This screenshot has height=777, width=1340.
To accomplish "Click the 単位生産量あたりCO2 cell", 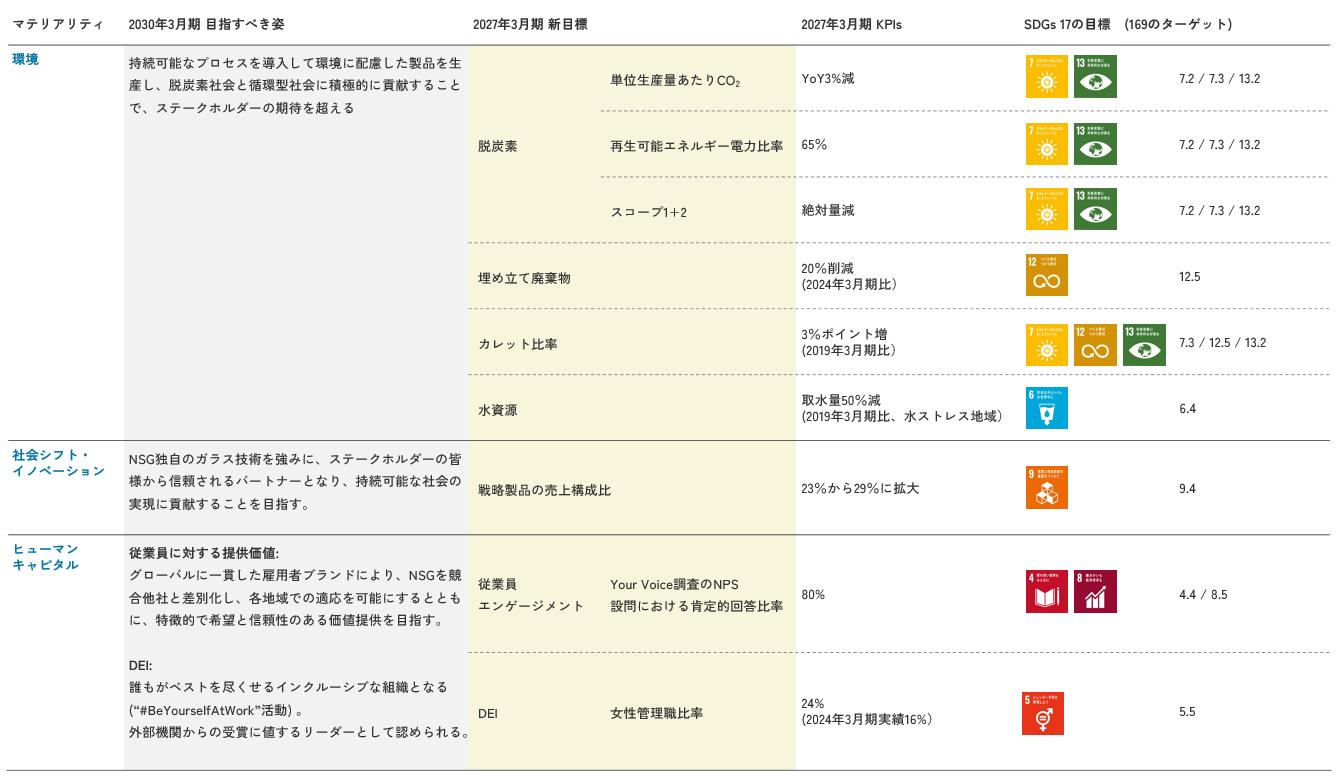I will point(676,80).
